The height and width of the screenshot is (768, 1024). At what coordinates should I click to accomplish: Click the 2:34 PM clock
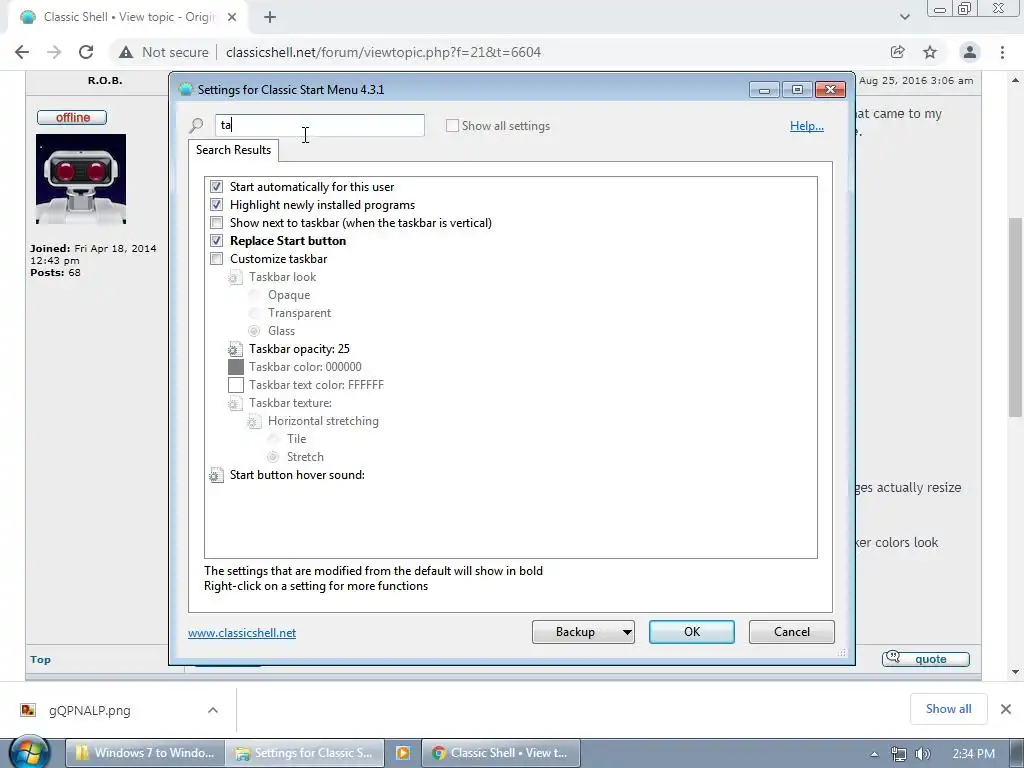tap(973, 754)
